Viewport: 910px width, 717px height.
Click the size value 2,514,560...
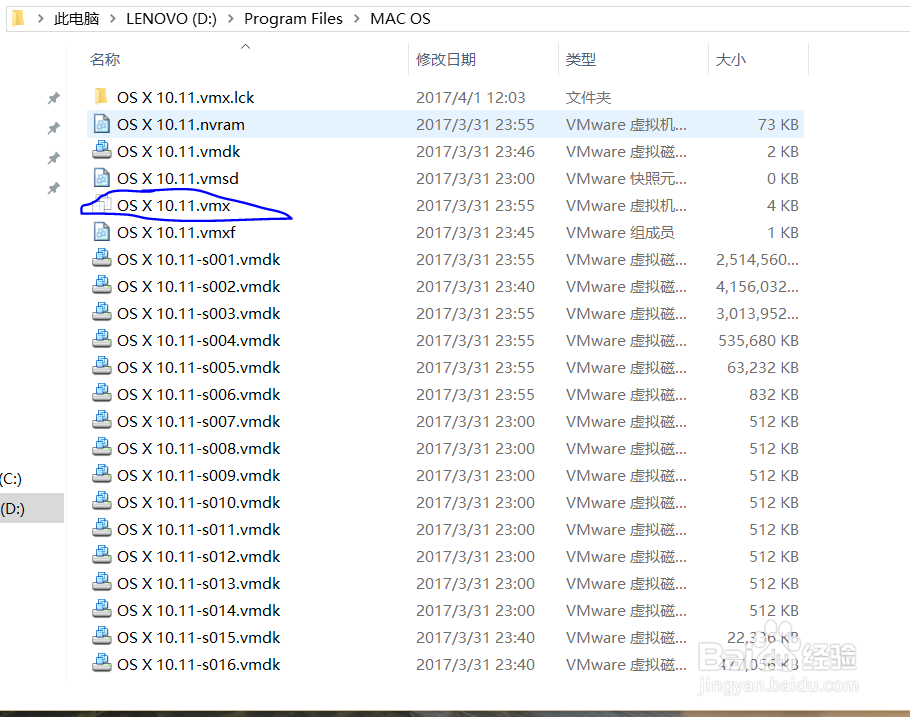point(757,260)
